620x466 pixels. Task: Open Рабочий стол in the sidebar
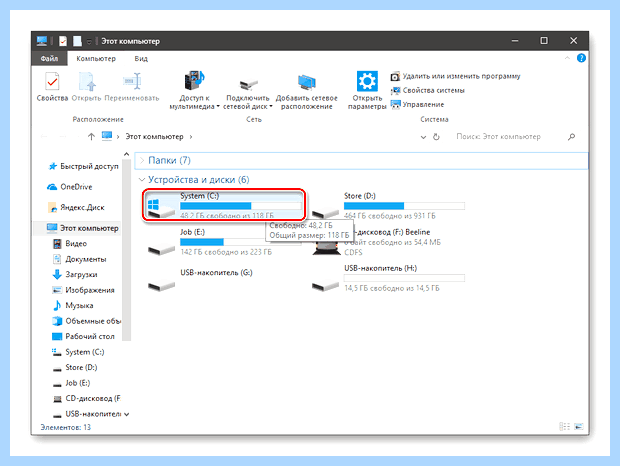pos(83,336)
